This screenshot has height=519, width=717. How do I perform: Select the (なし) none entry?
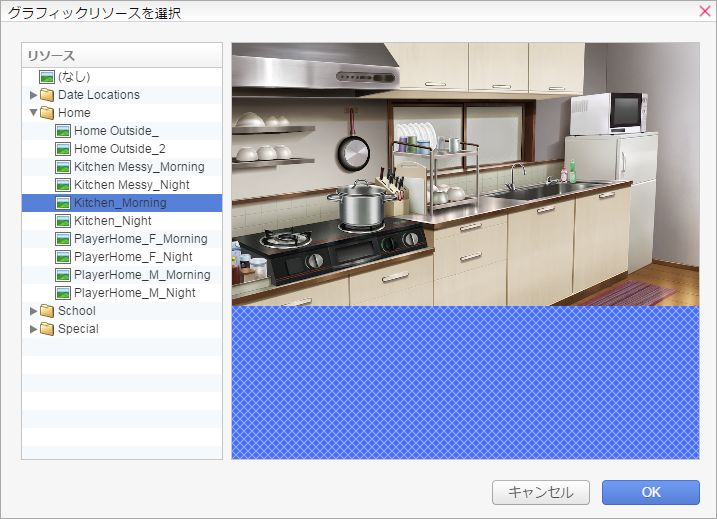click(74, 77)
